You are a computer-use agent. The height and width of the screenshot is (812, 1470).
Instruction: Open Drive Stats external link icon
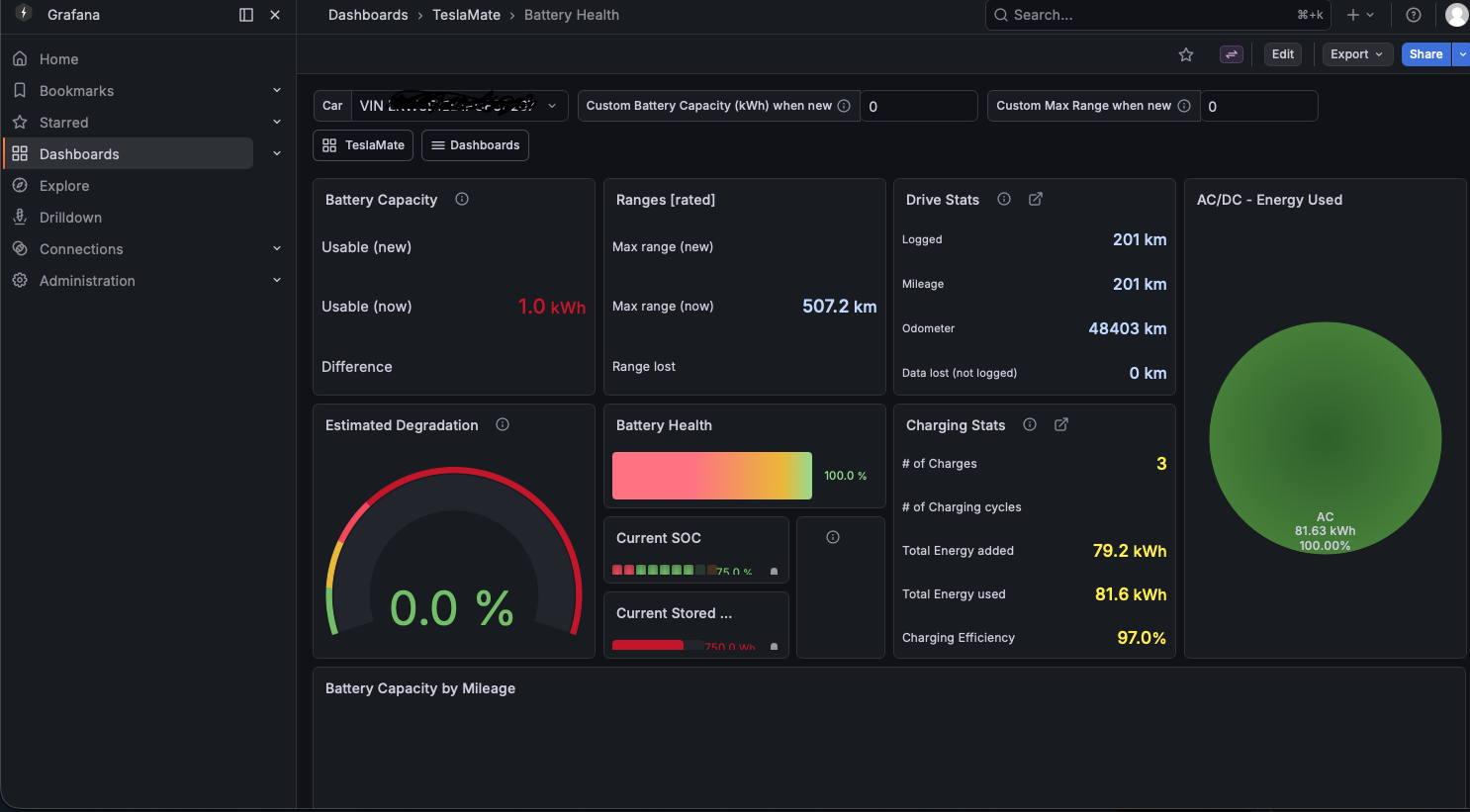pos(1036,199)
